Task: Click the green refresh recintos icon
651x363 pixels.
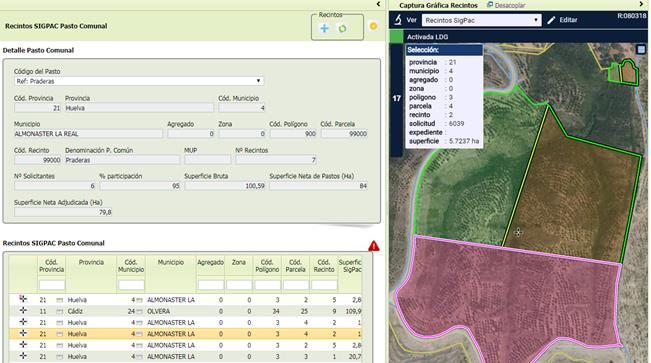Action: pyautogui.click(x=343, y=29)
